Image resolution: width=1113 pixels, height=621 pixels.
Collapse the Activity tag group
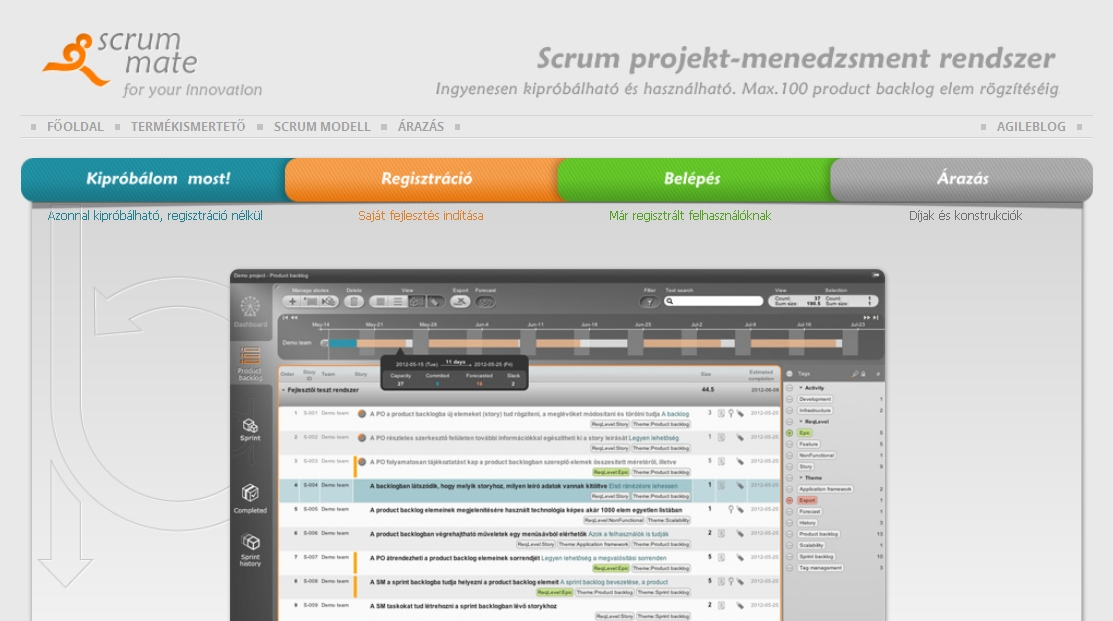[800, 388]
